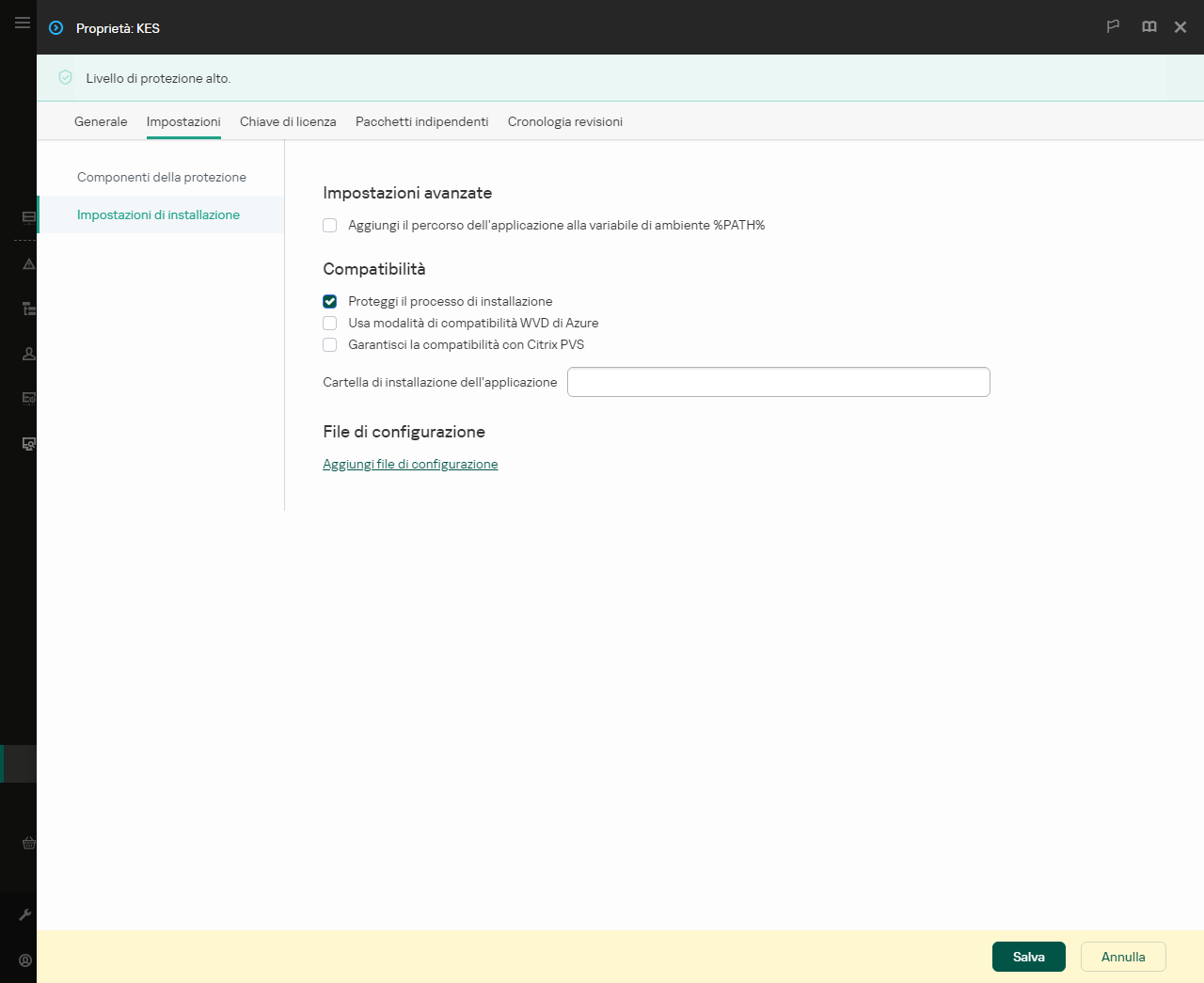Screen dimensions: 1204x983
Task: Save changes with the Salva button
Action: 1028,956
